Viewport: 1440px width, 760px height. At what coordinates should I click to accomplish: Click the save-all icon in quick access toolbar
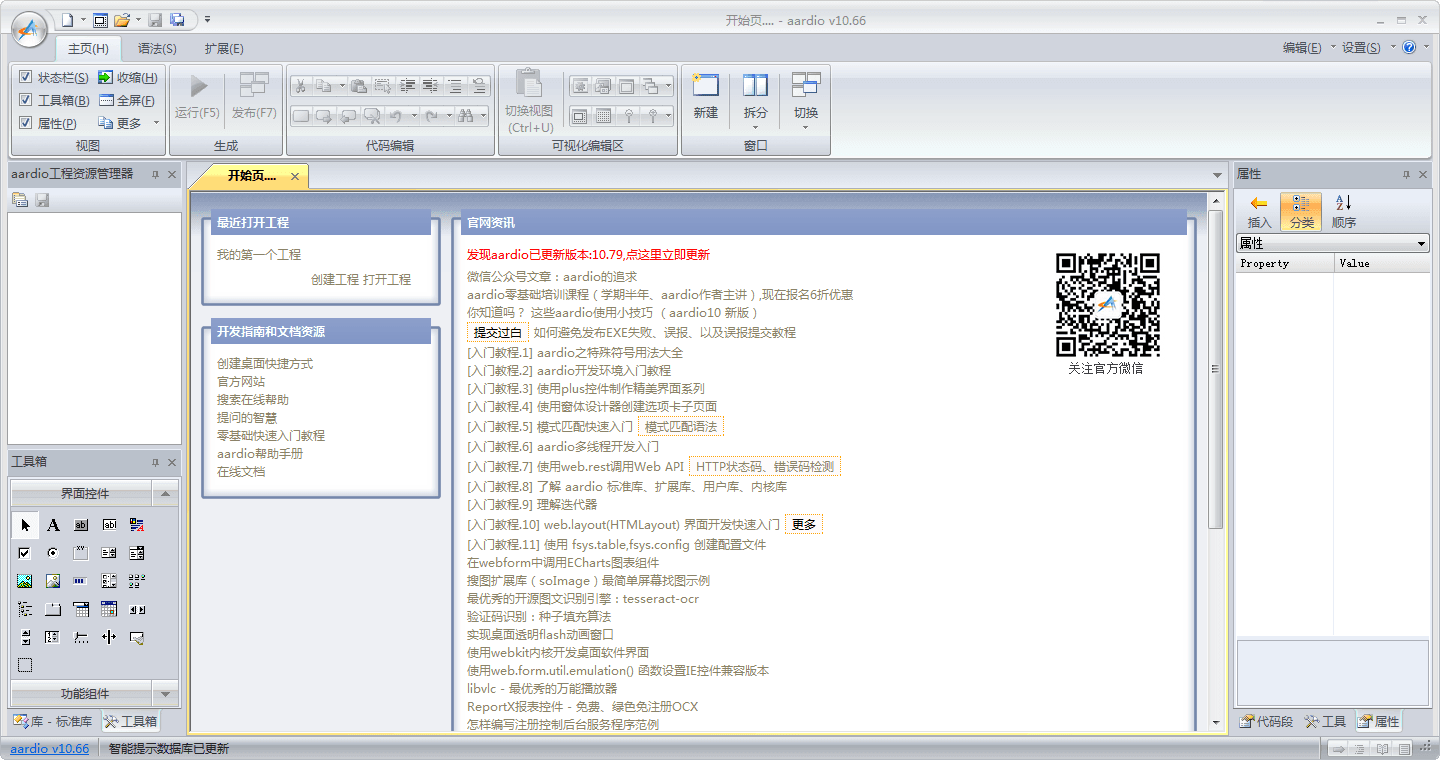pyautogui.click(x=177, y=19)
